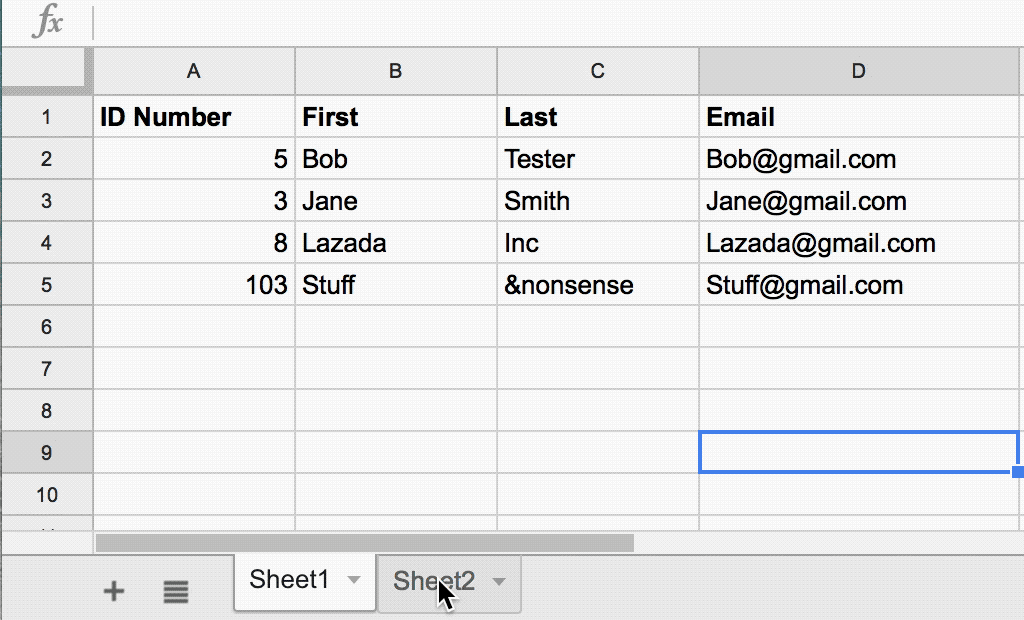The image size is (1024, 620).
Task: Open the all sheets list icon
Action: tap(176, 591)
